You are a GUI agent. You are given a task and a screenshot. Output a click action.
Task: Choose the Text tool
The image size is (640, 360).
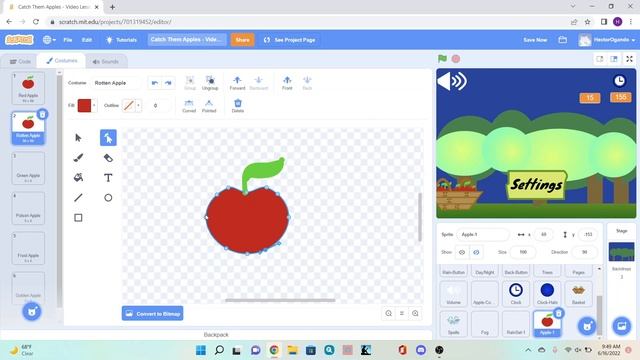tap(108, 178)
